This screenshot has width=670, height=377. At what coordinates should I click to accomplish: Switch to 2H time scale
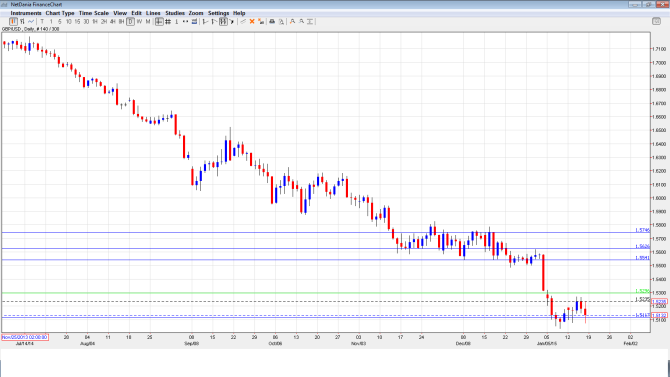(104, 21)
